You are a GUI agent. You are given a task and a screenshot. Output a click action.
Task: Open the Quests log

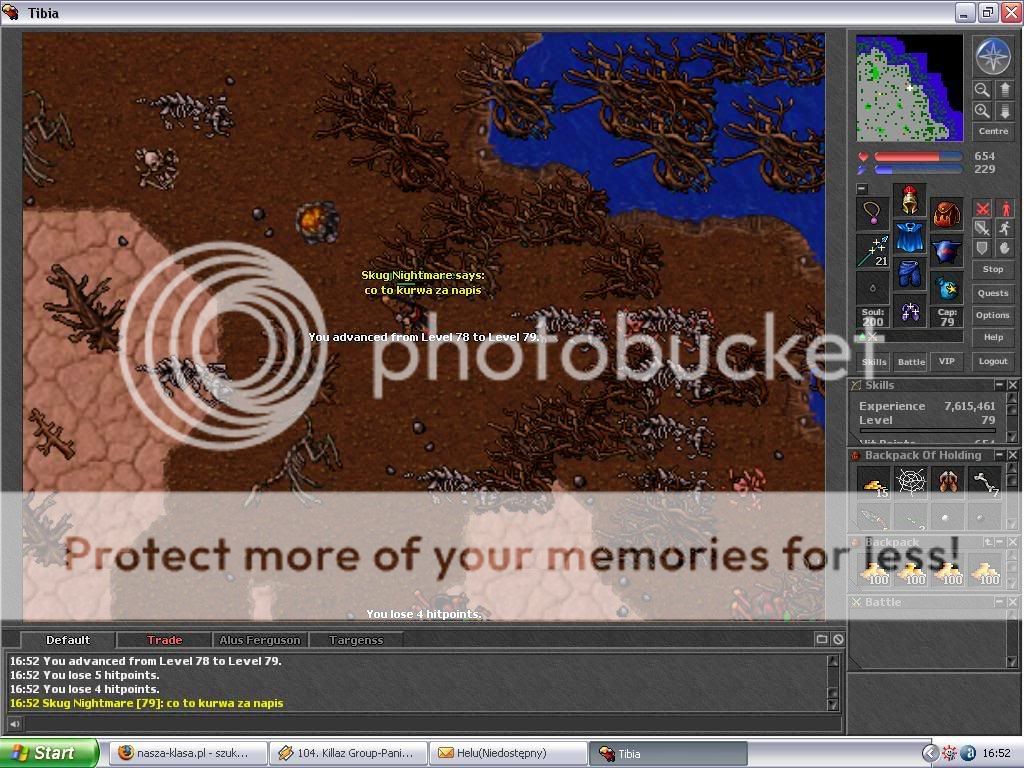pos(993,293)
